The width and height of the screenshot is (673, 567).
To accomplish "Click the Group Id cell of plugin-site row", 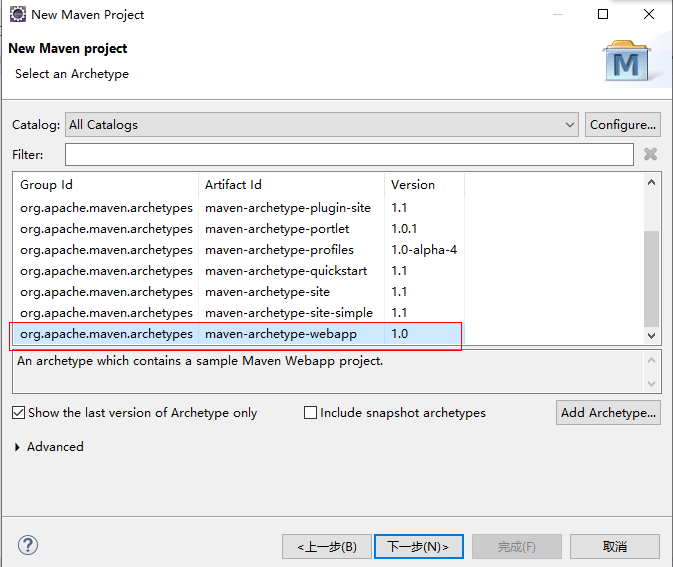I will 106,208.
